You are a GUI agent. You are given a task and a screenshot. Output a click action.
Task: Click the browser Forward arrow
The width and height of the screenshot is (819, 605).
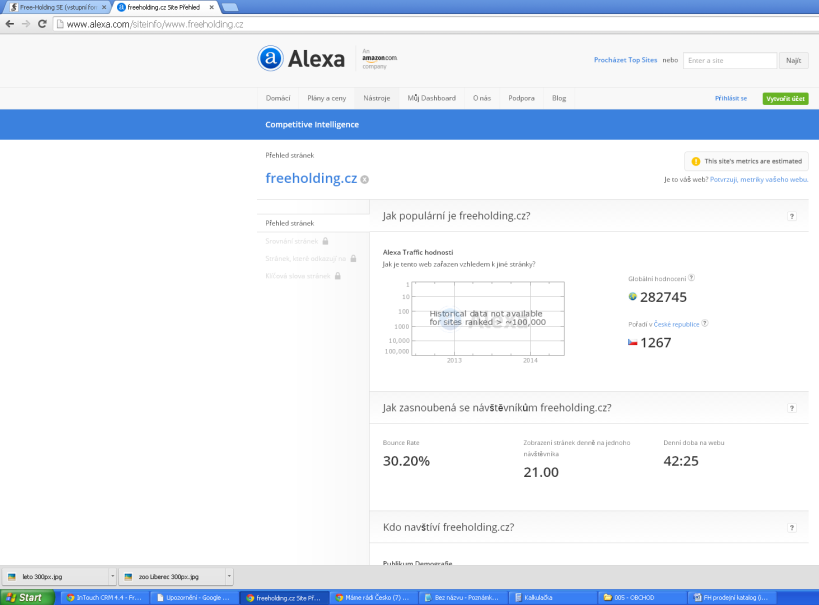tap(26, 24)
